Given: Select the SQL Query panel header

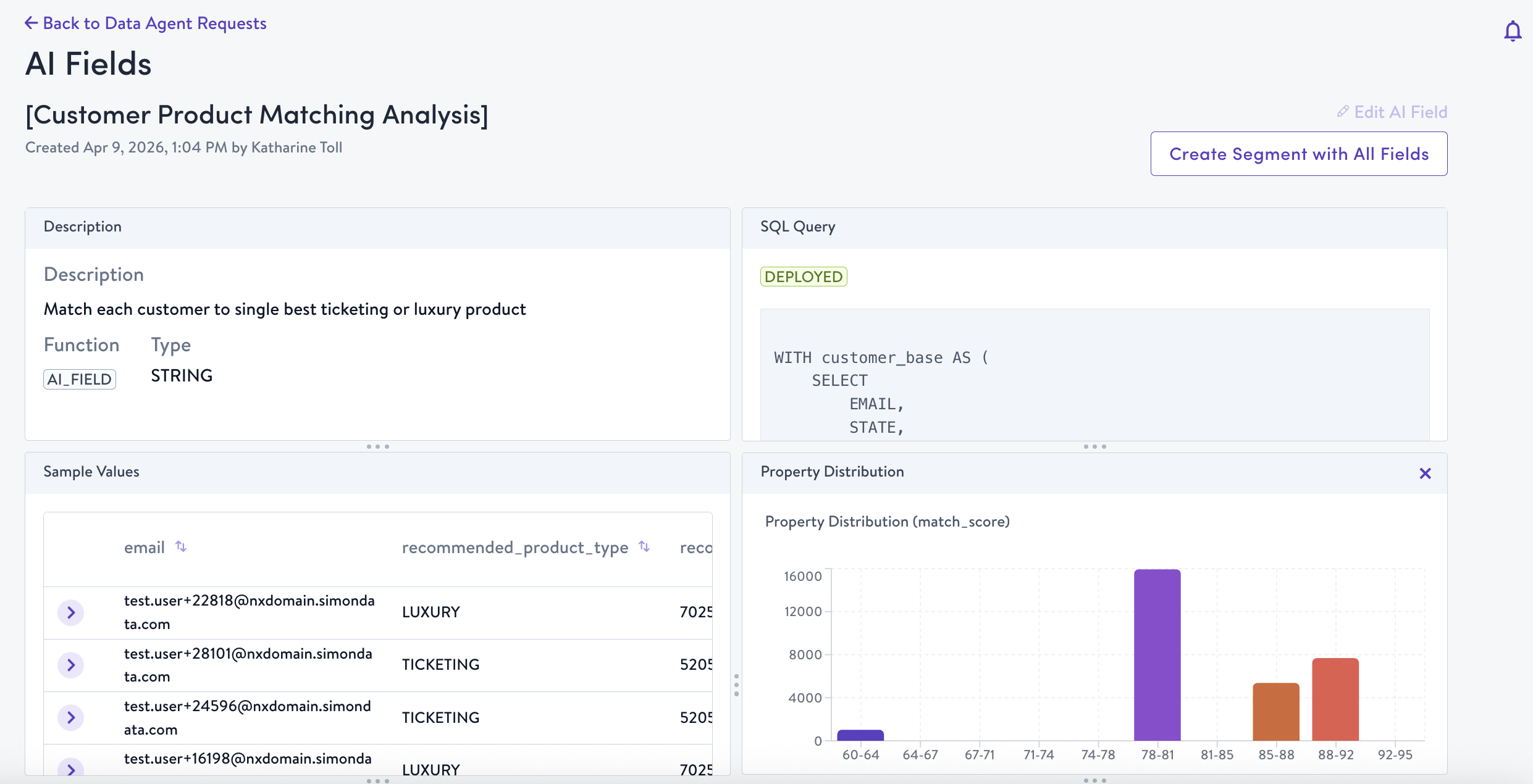Looking at the screenshot, I should pos(797,227).
